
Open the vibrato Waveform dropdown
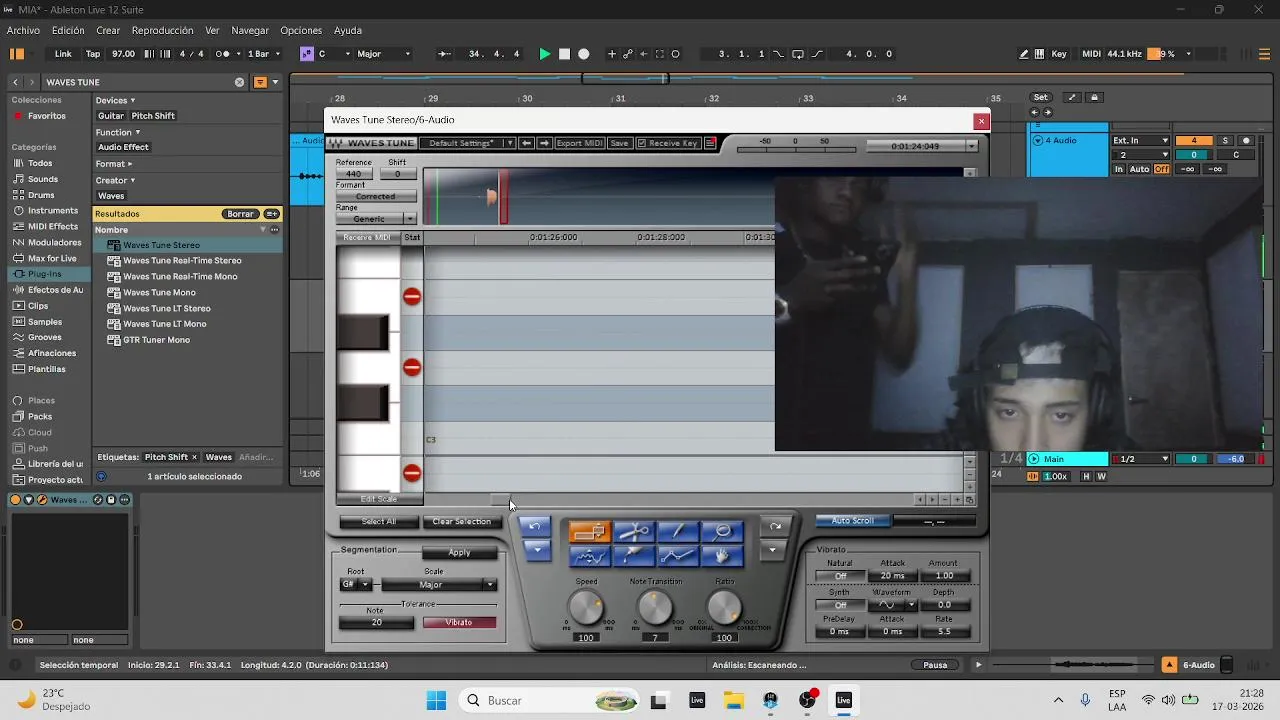tap(892, 605)
